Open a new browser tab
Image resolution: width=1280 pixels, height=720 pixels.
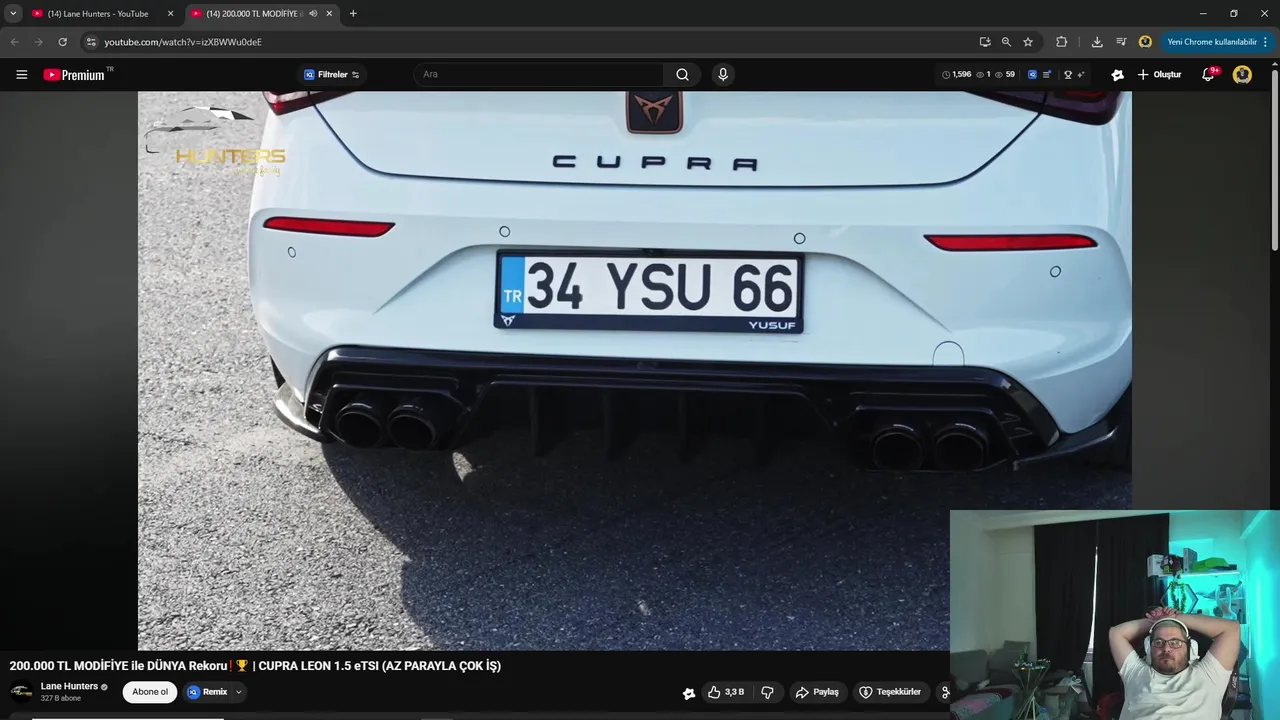[353, 14]
